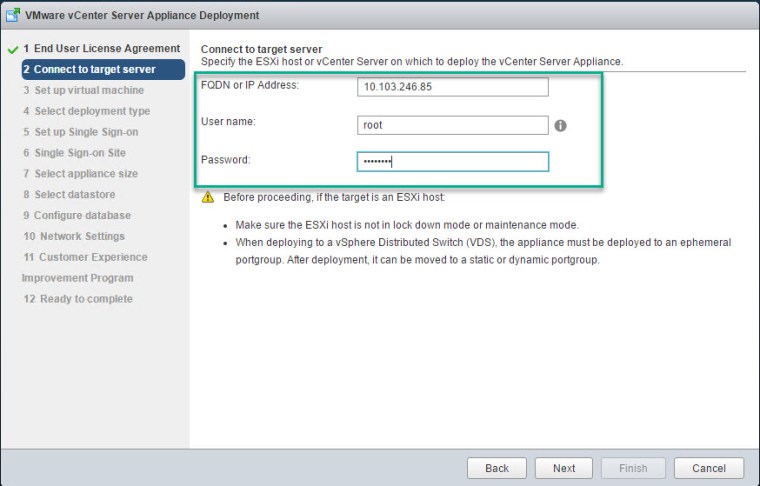The height and width of the screenshot is (486, 760).
Task: Click the green checkmark beside License Agreement step
Action: coord(13,49)
